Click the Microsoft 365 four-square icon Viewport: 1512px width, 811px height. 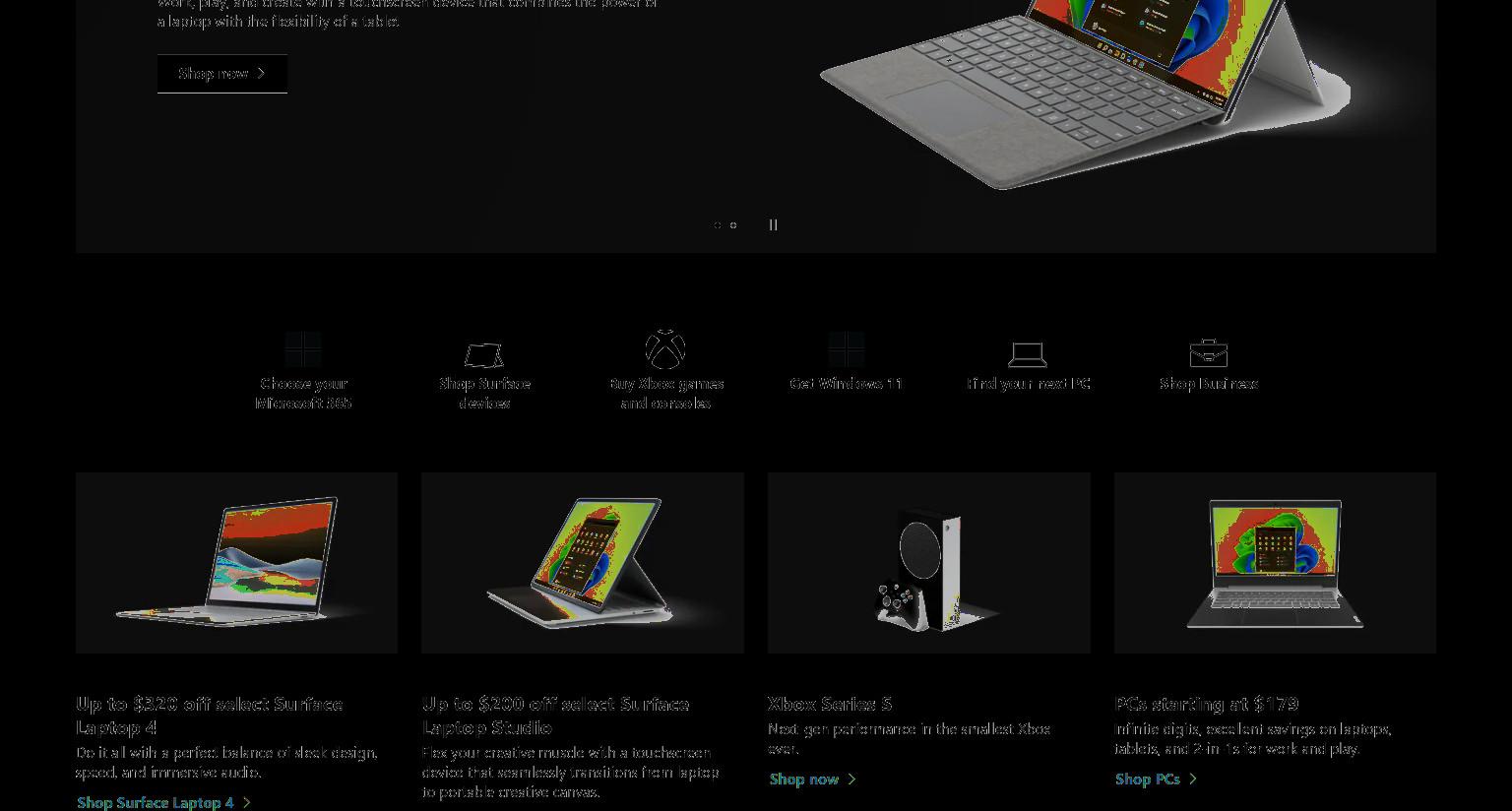pyautogui.click(x=303, y=349)
